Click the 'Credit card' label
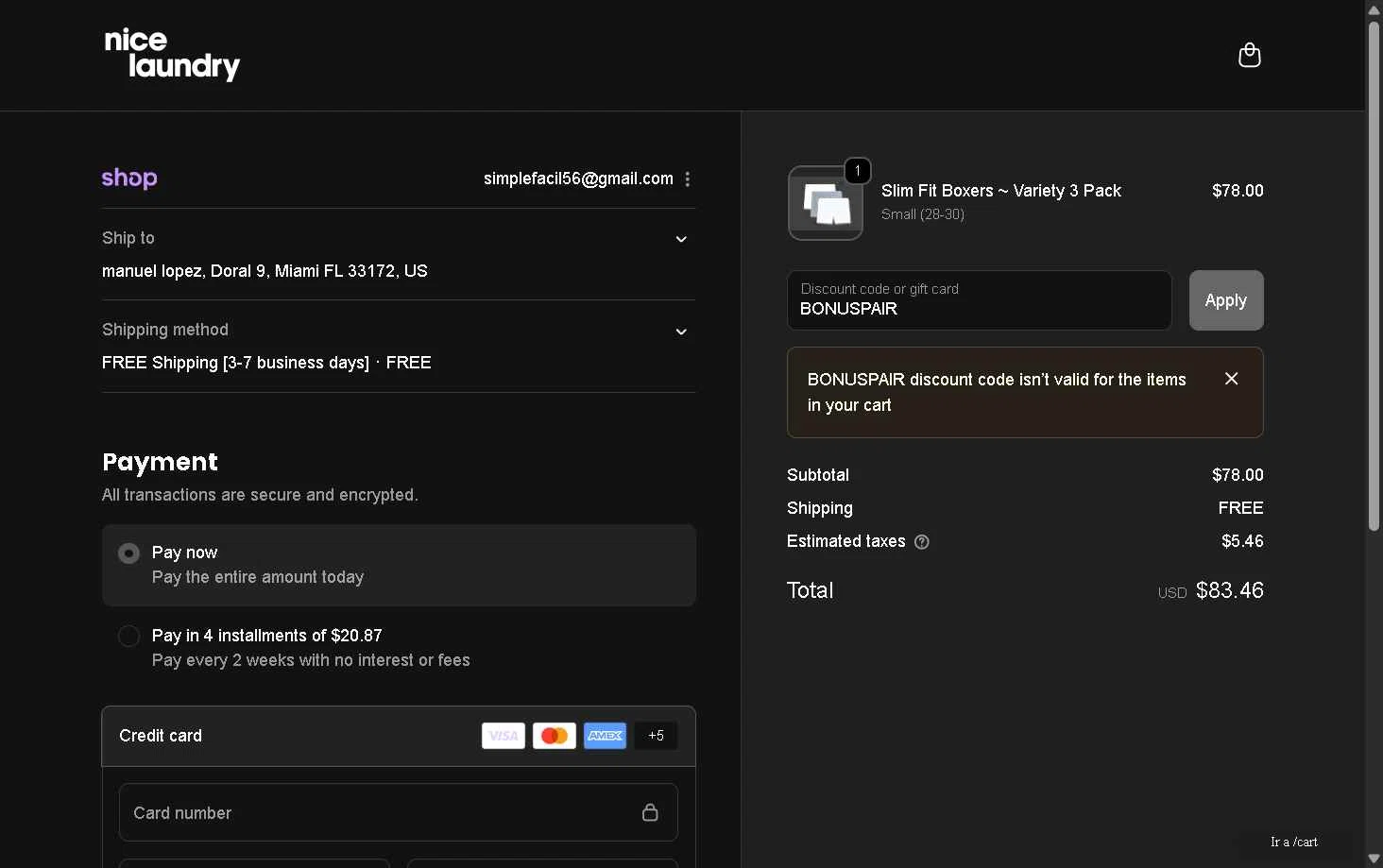The height and width of the screenshot is (868, 1383). click(161, 736)
